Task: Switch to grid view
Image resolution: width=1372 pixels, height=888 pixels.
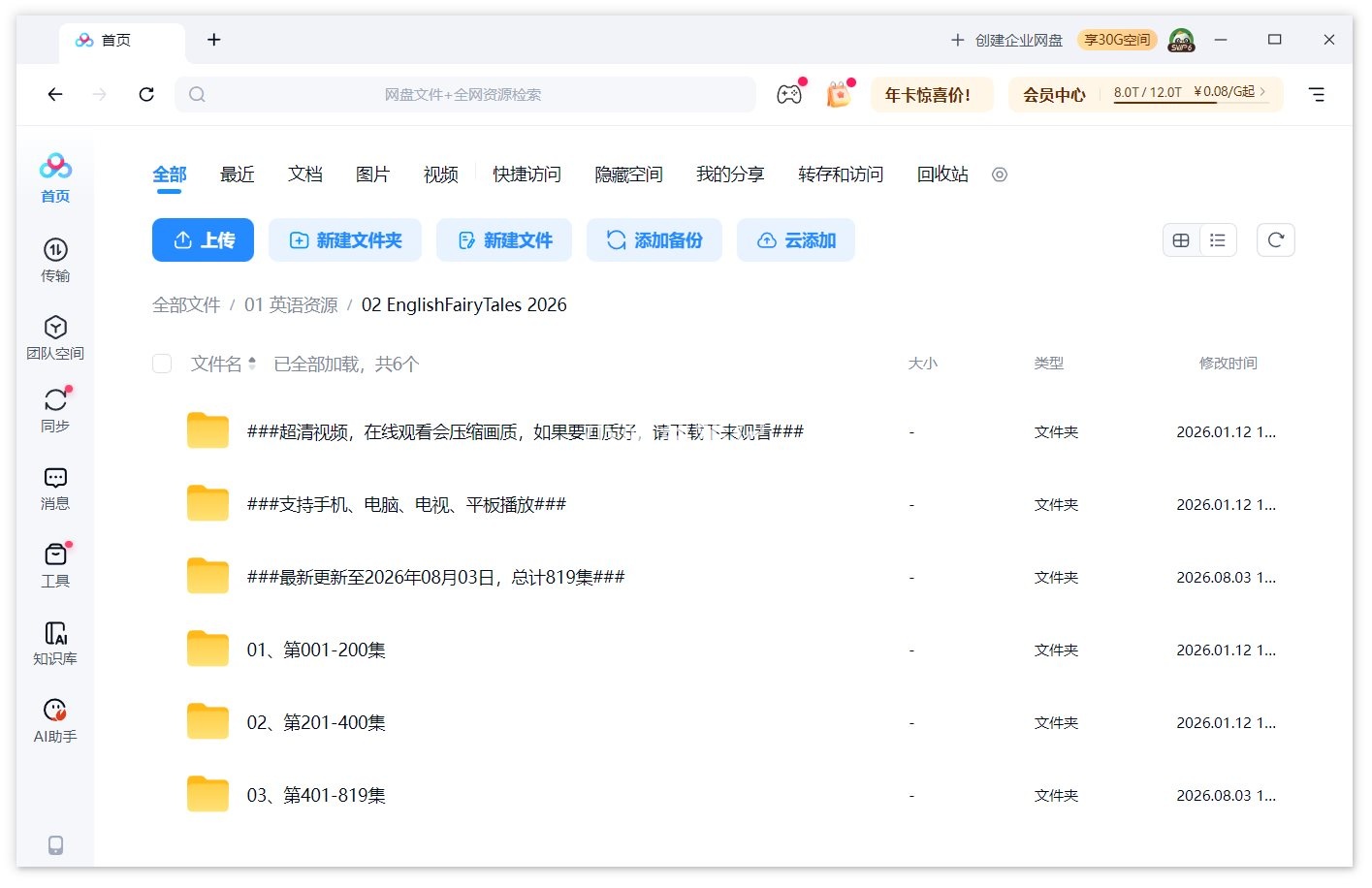Action: coord(1181,240)
